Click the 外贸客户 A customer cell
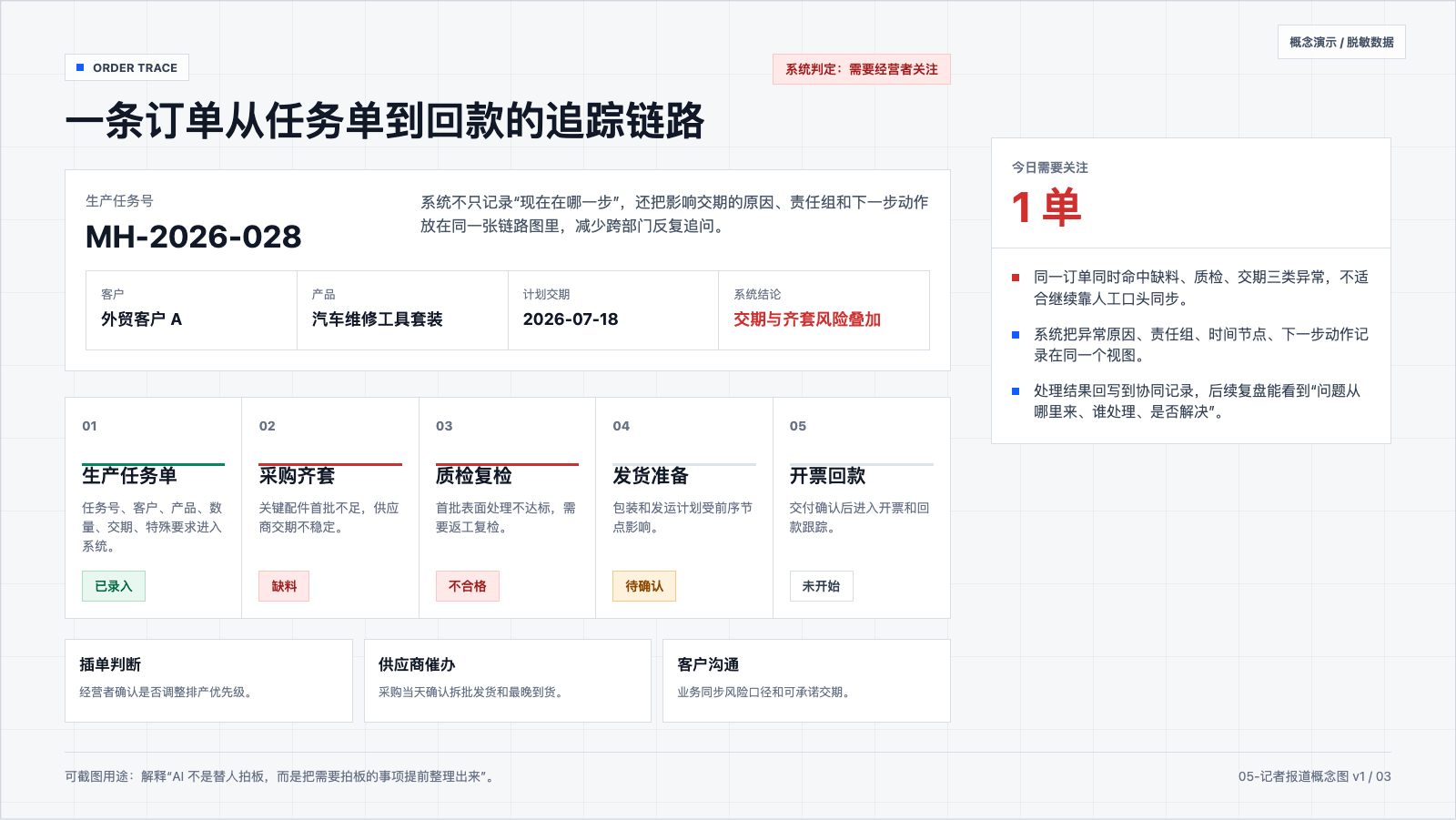The image size is (1456, 820). pyautogui.click(x=191, y=310)
